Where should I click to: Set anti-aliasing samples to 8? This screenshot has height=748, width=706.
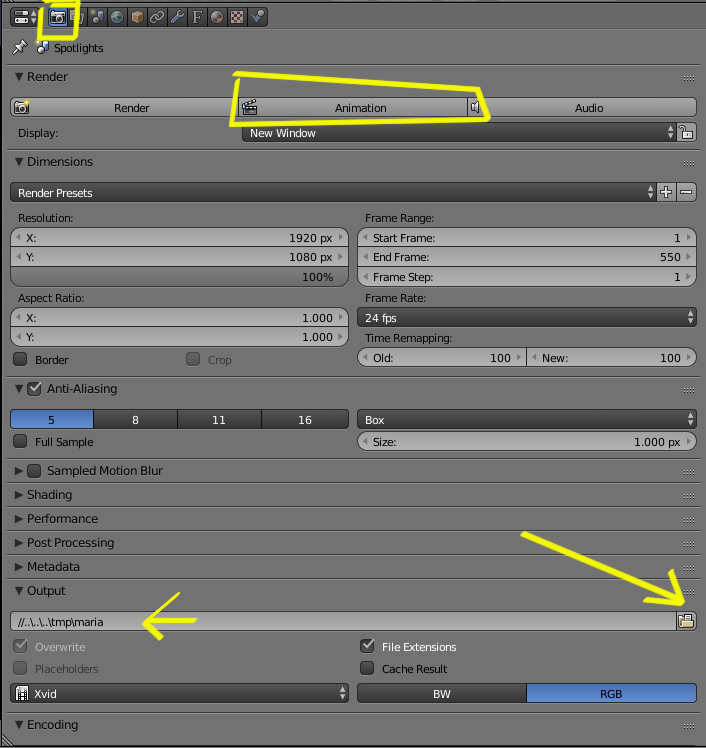[135, 419]
